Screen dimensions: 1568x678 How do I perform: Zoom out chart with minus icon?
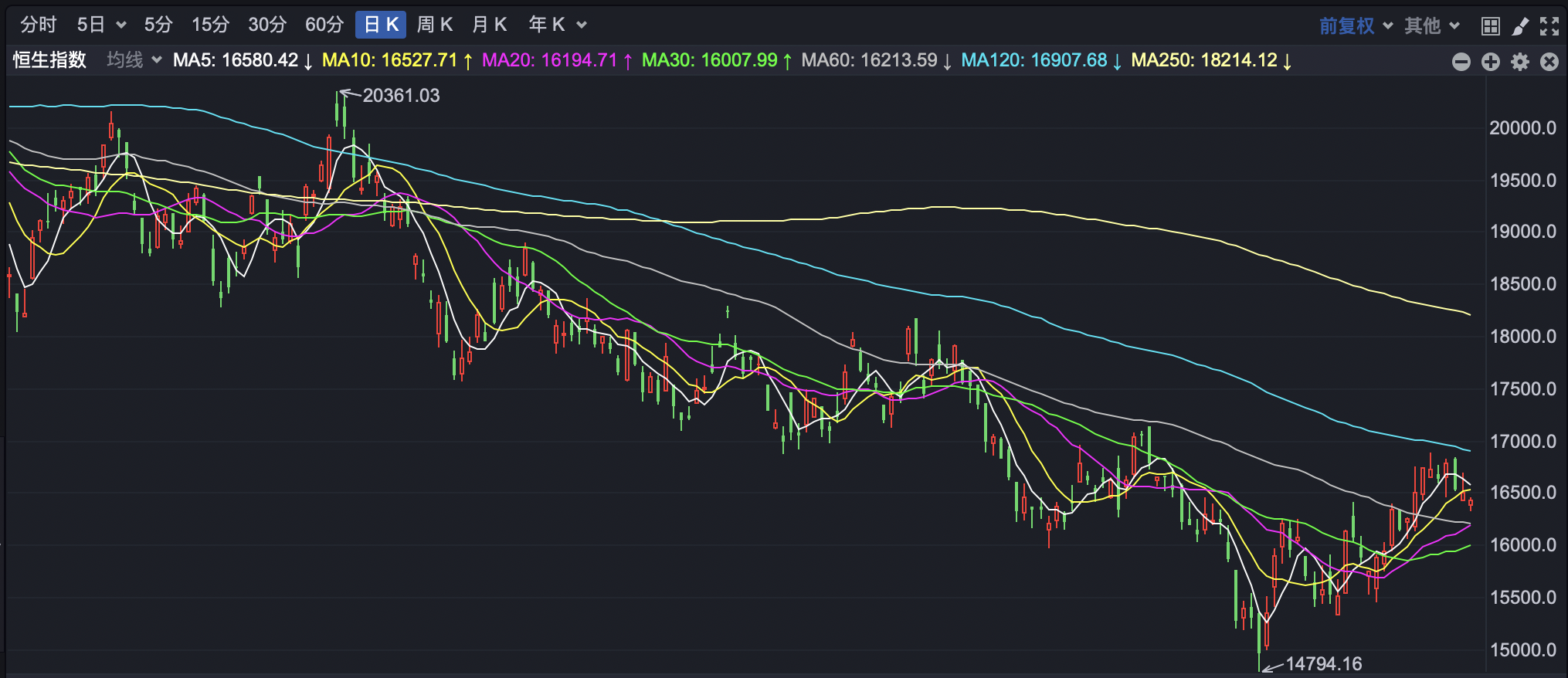point(1461,62)
